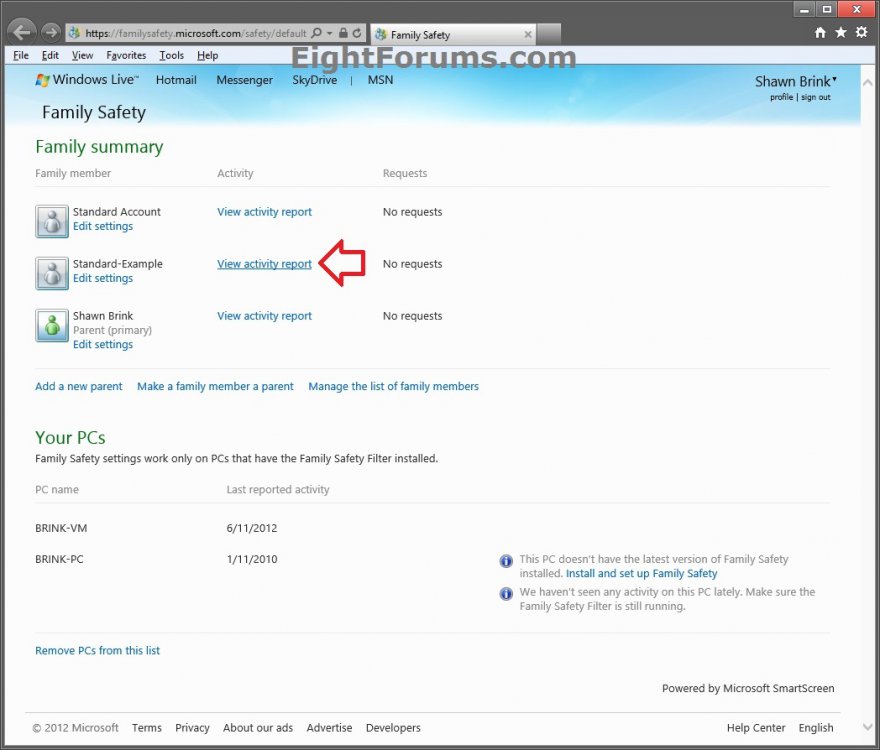880x750 pixels.
Task: Click the browser Forward arrow button
Action: [51, 33]
